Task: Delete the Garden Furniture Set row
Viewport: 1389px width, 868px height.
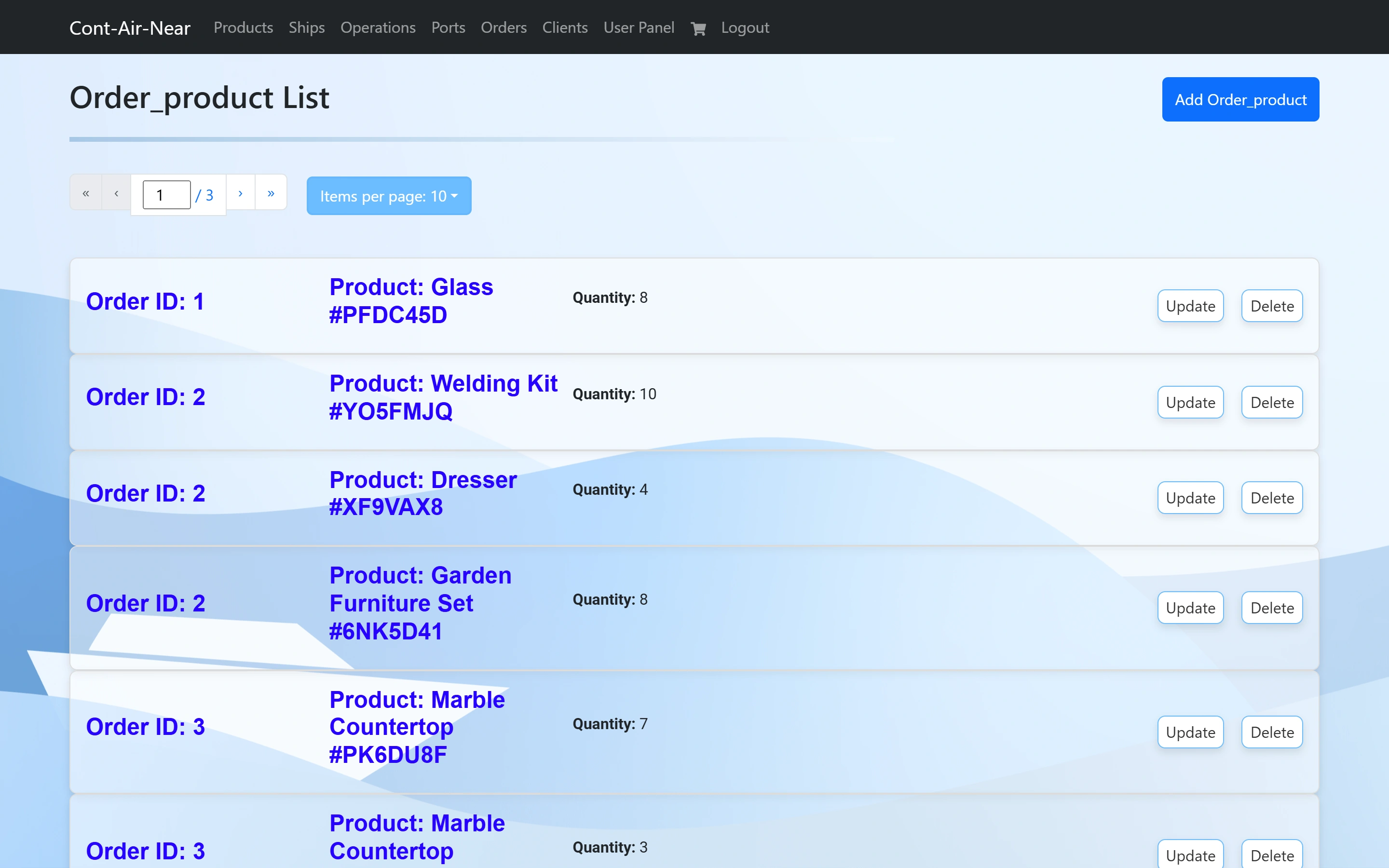Action: (1272, 608)
